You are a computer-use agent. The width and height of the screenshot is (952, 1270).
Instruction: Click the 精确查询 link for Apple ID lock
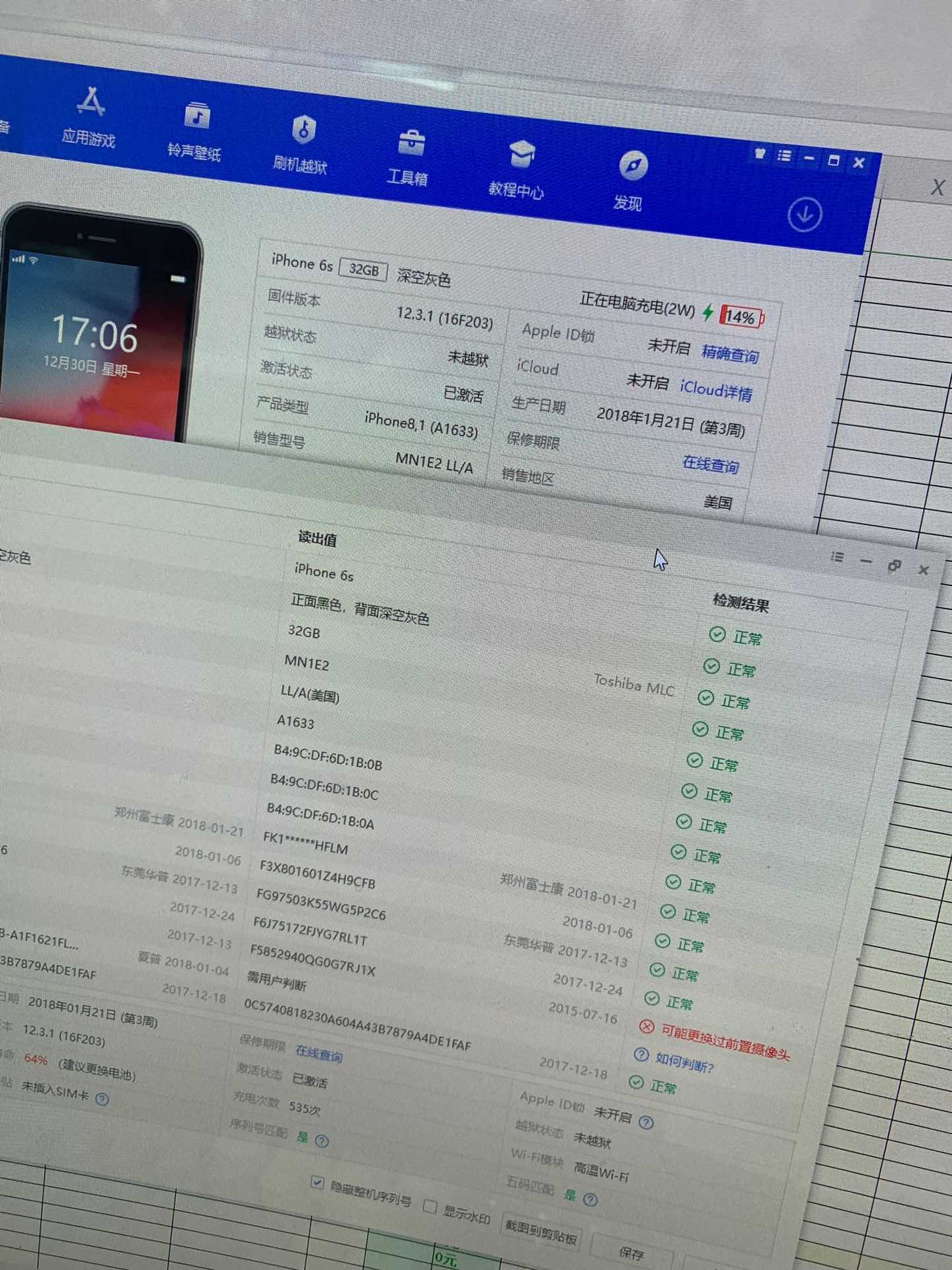coord(730,354)
